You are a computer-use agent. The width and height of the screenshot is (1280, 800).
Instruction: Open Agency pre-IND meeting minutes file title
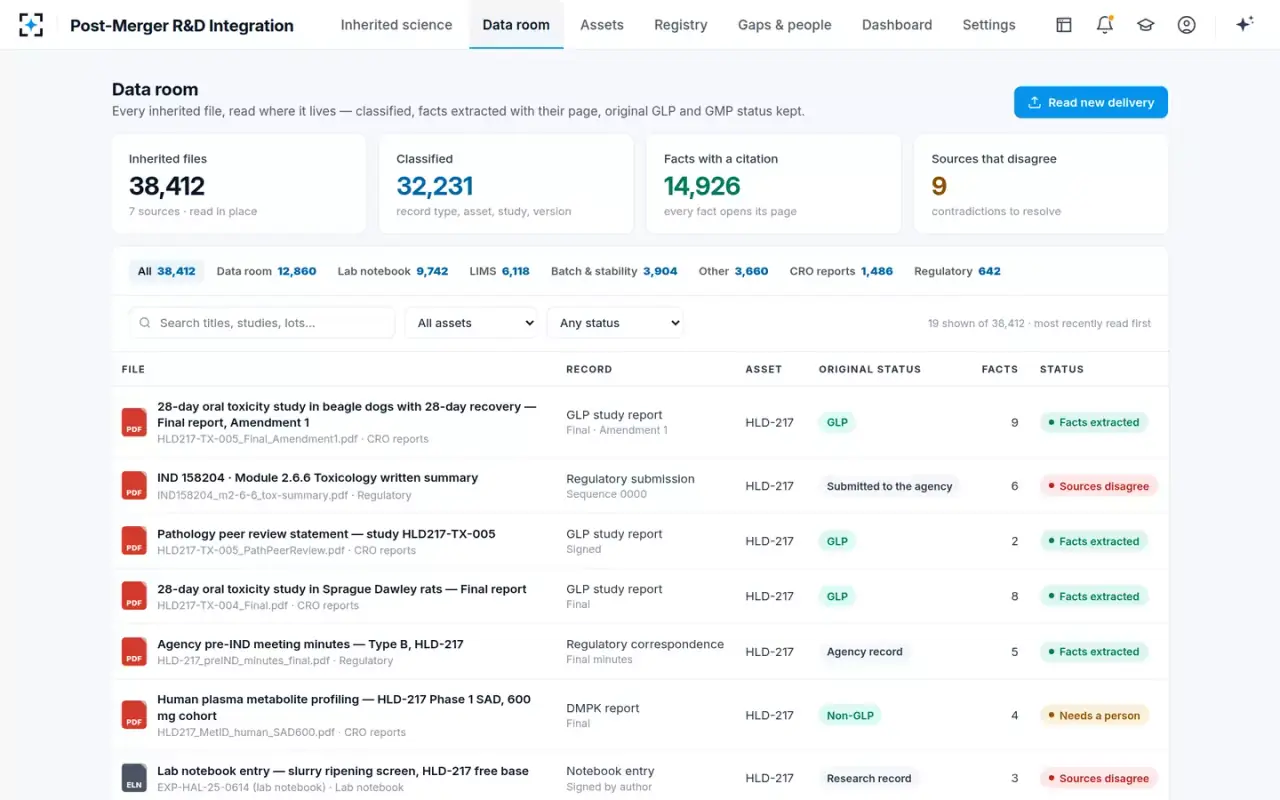coord(310,644)
